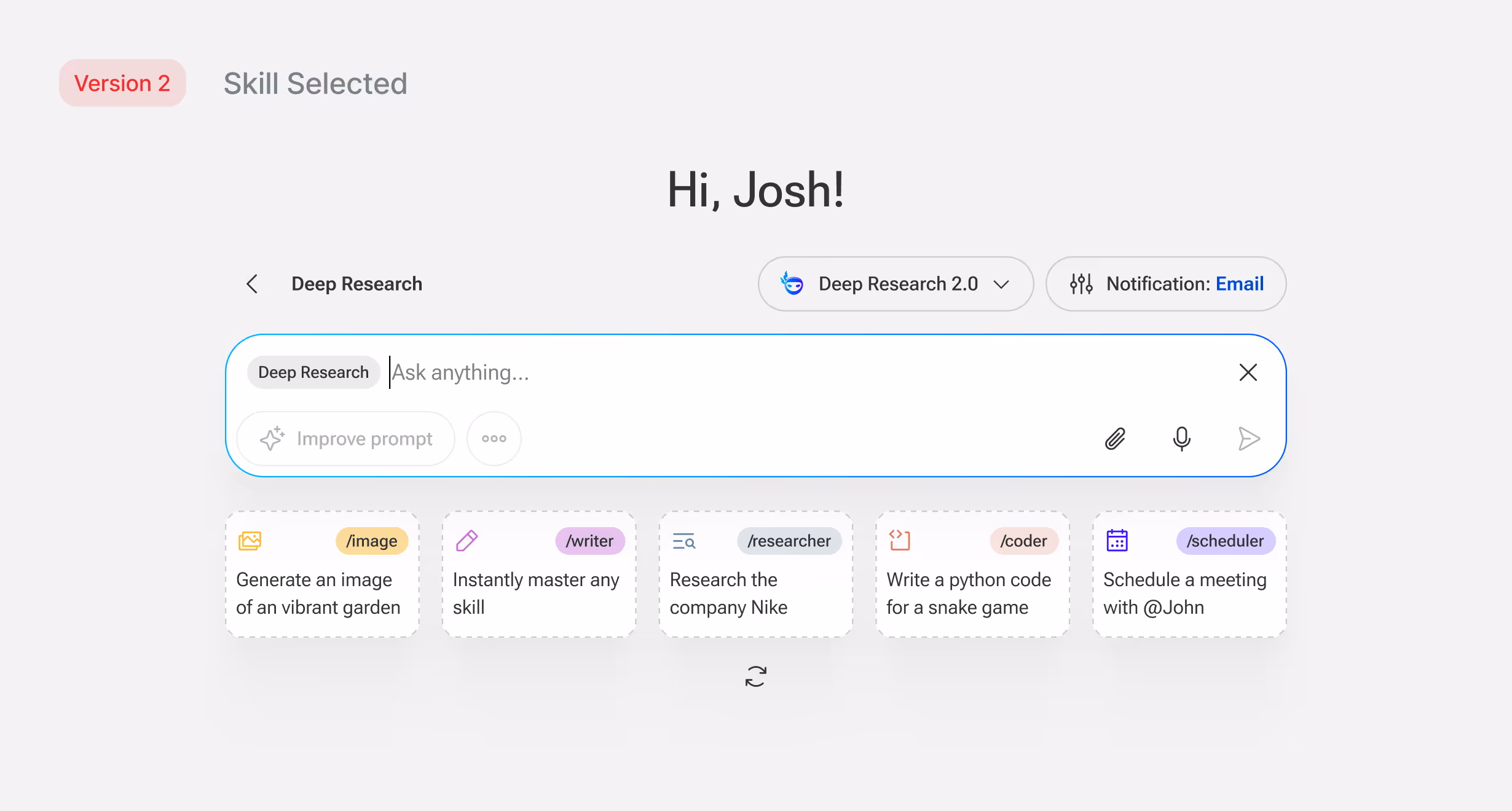Expand the chevron next to Deep Research 2.0

pos(1001,284)
